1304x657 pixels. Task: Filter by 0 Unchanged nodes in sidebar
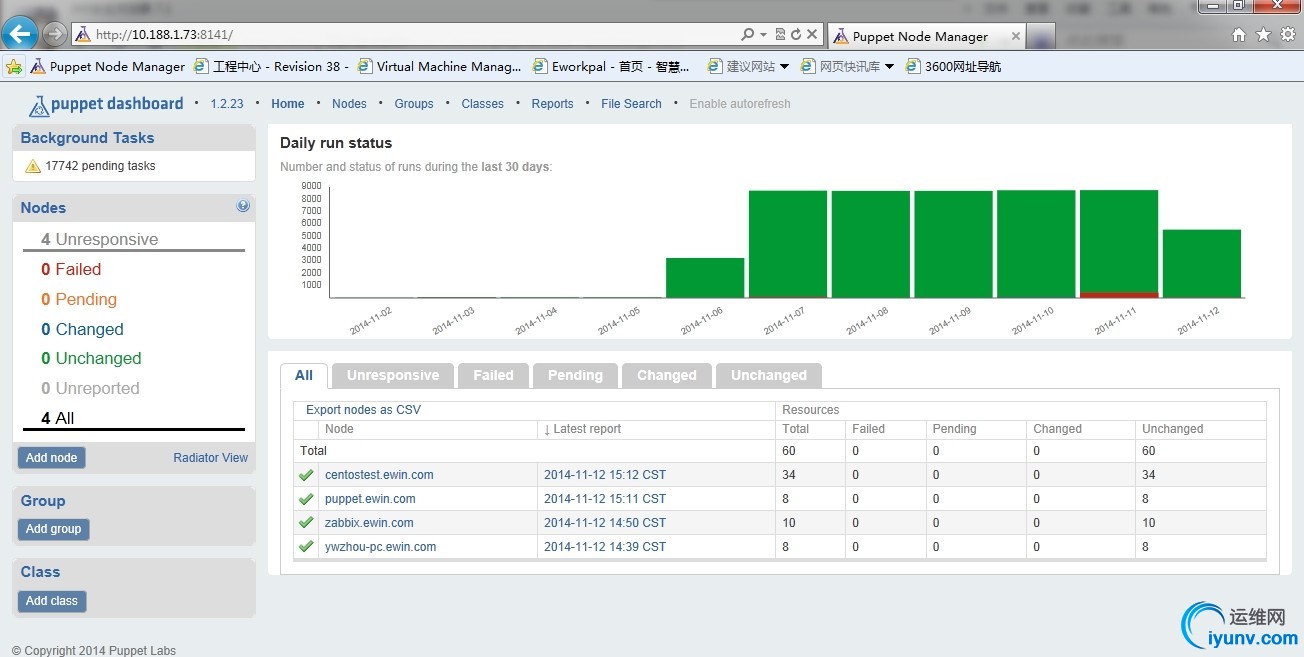[91, 359]
